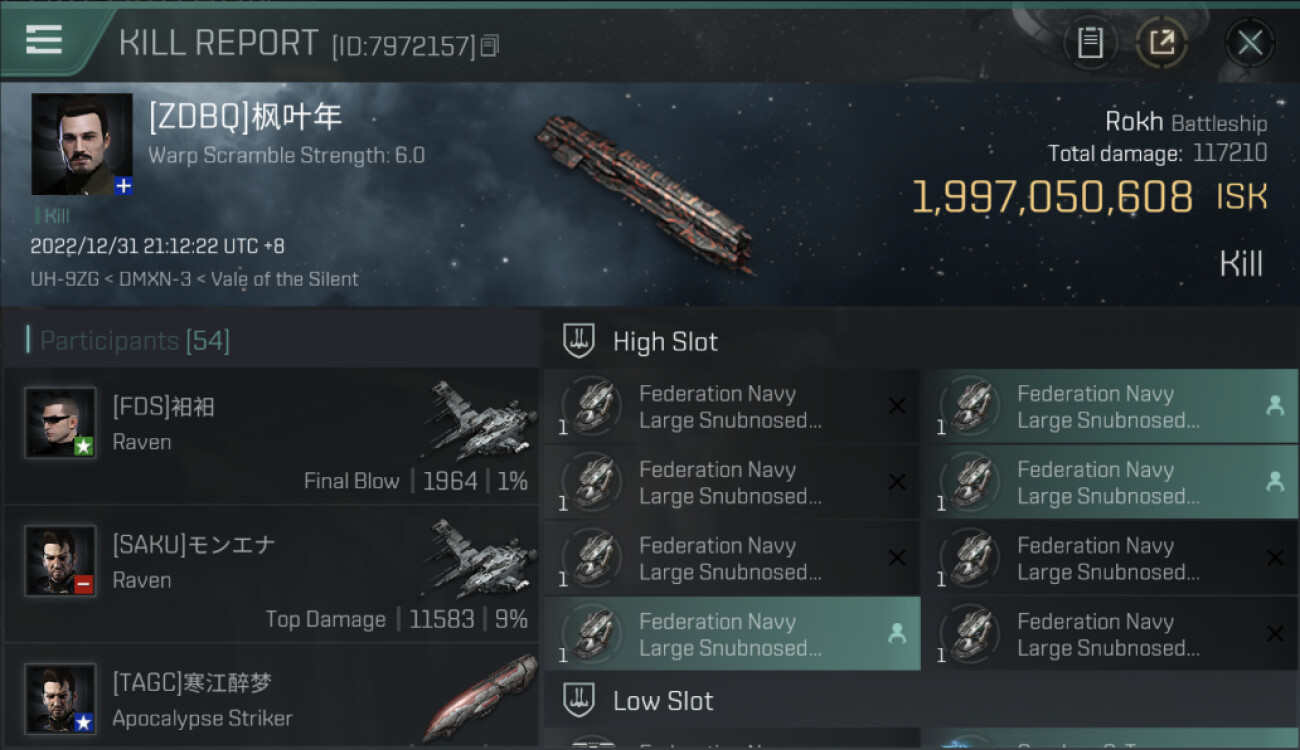1300x750 pixels.
Task: Toggle X mark on first left-column module
Action: click(x=897, y=406)
